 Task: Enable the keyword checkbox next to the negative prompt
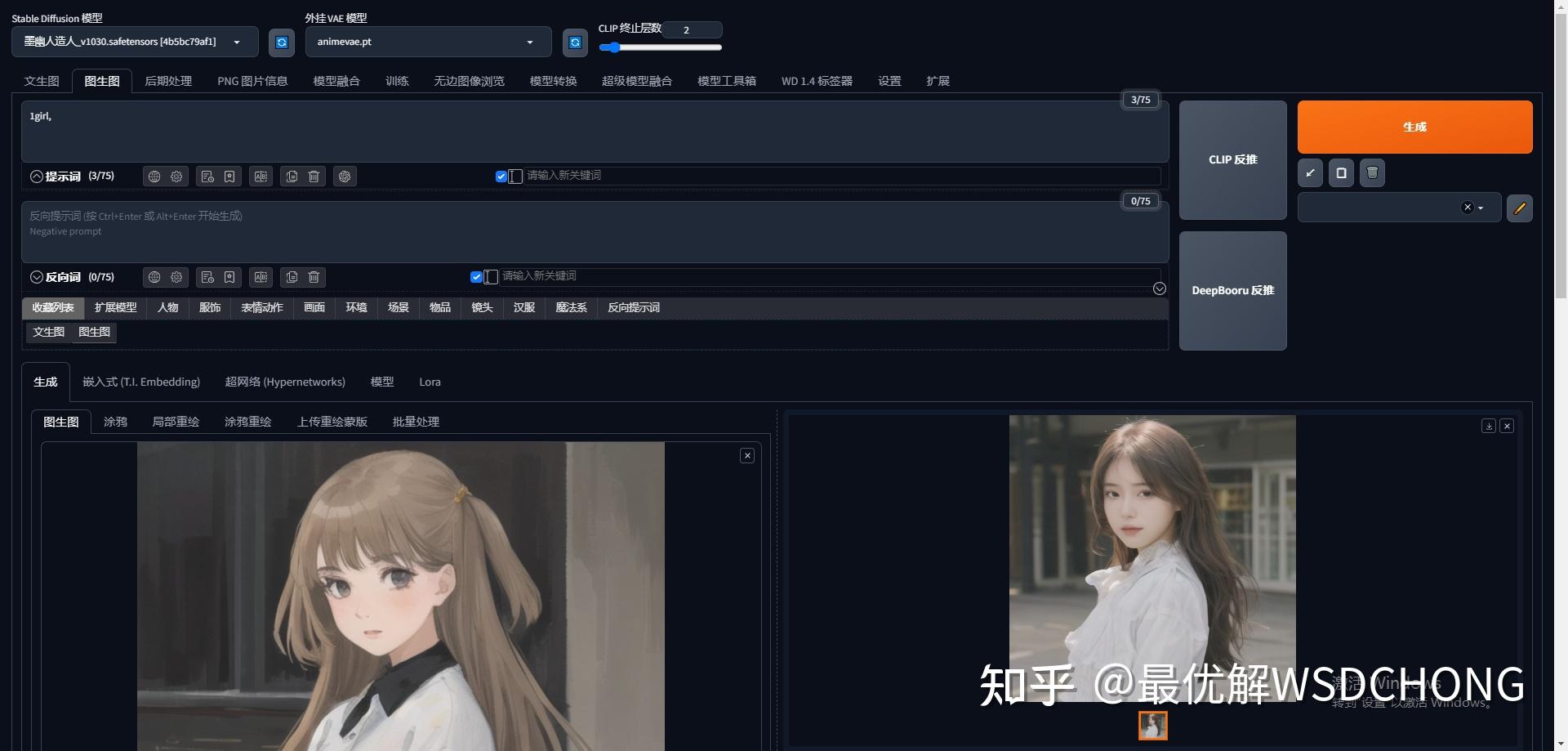476,276
